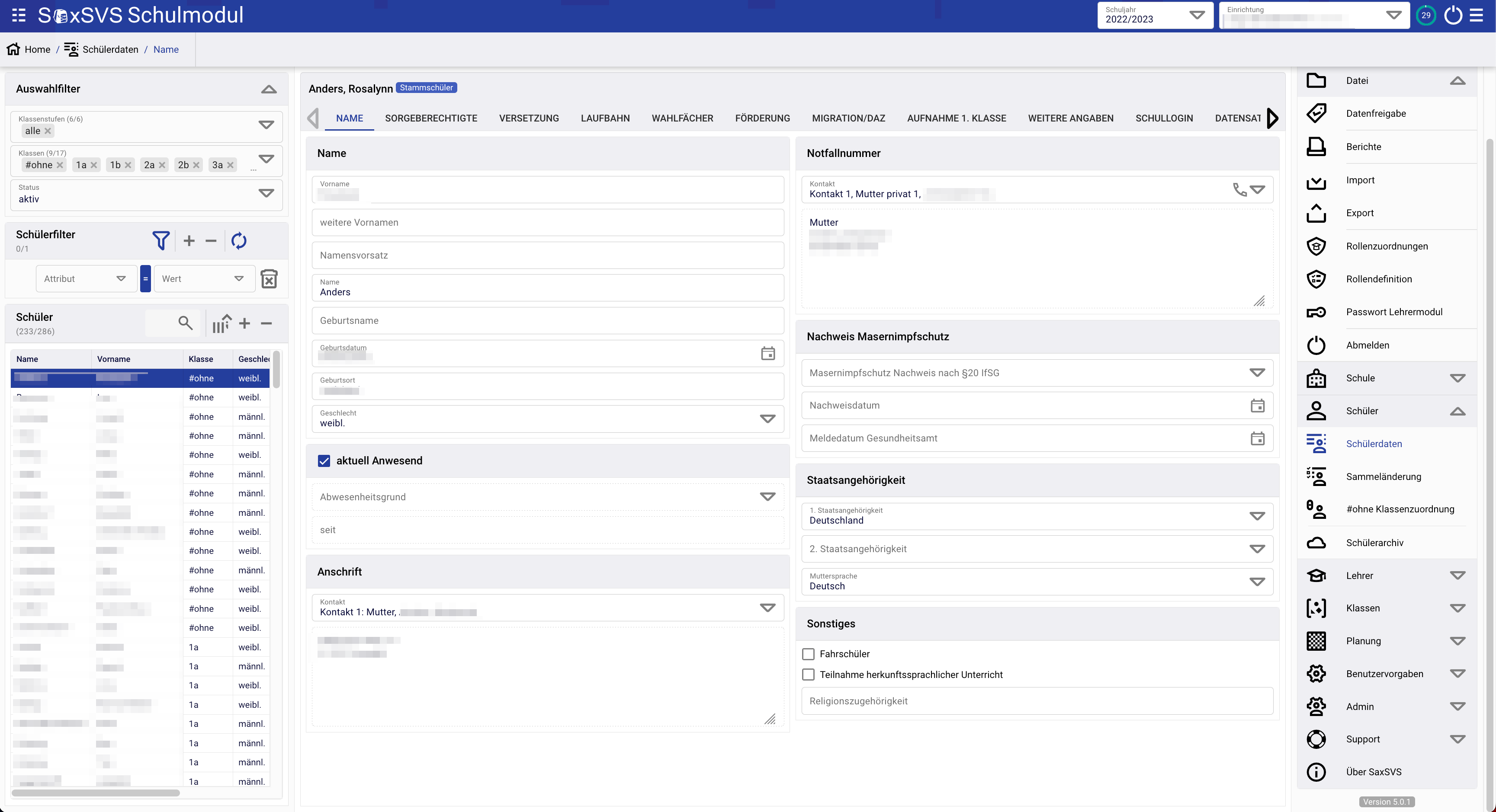Viewport: 1496px width, 812px height.
Task: Click the phone icon in Notfallnummer Kontakt
Action: click(1239, 189)
